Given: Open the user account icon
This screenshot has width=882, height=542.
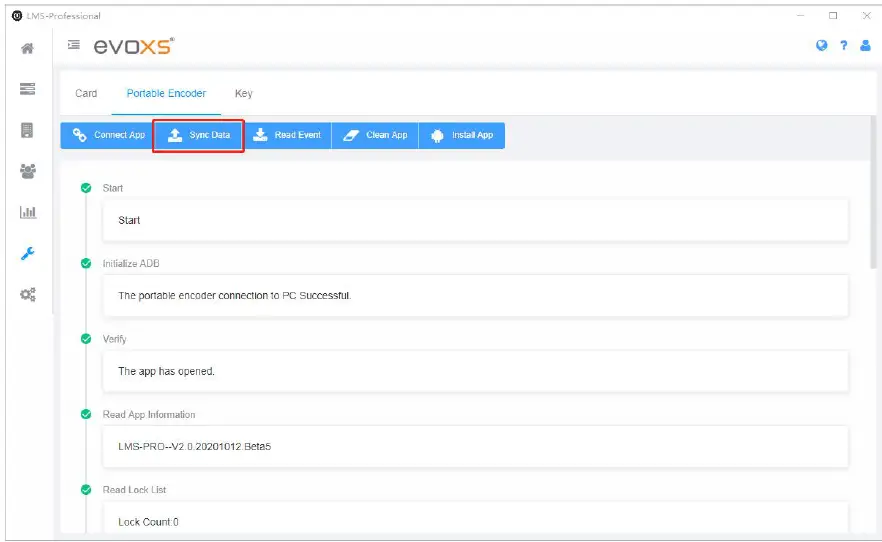Looking at the screenshot, I should tap(865, 46).
